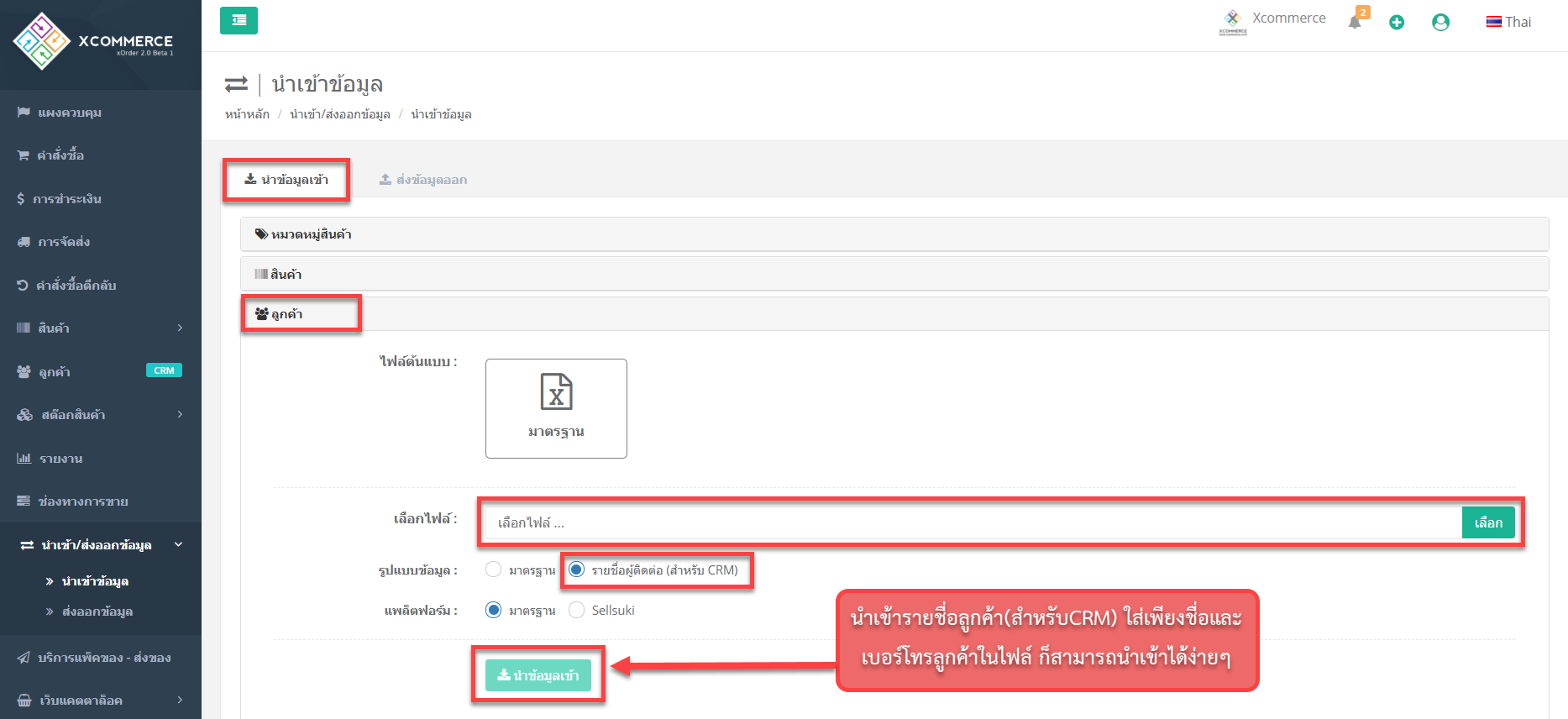
Task: Expand the หมวดหมู่สินค้า accordion section
Action: click(x=894, y=234)
